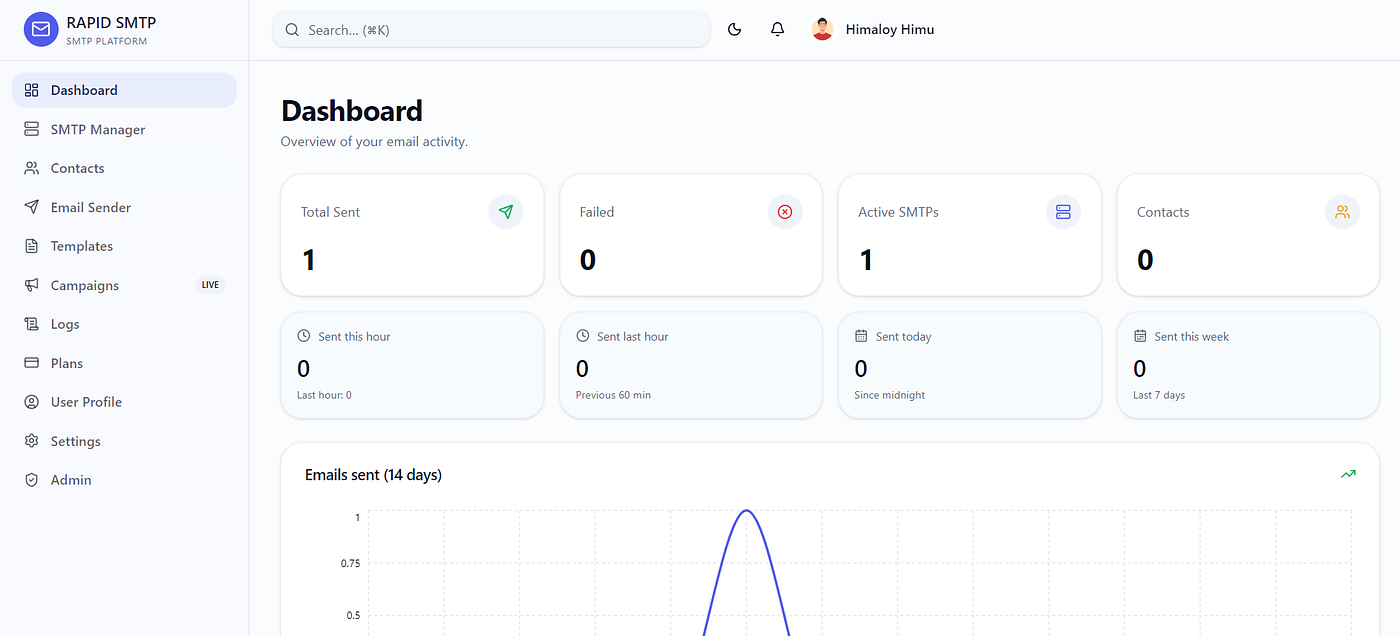Click "Since midnight" text
This screenshot has width=1400, height=636.
[890, 395]
